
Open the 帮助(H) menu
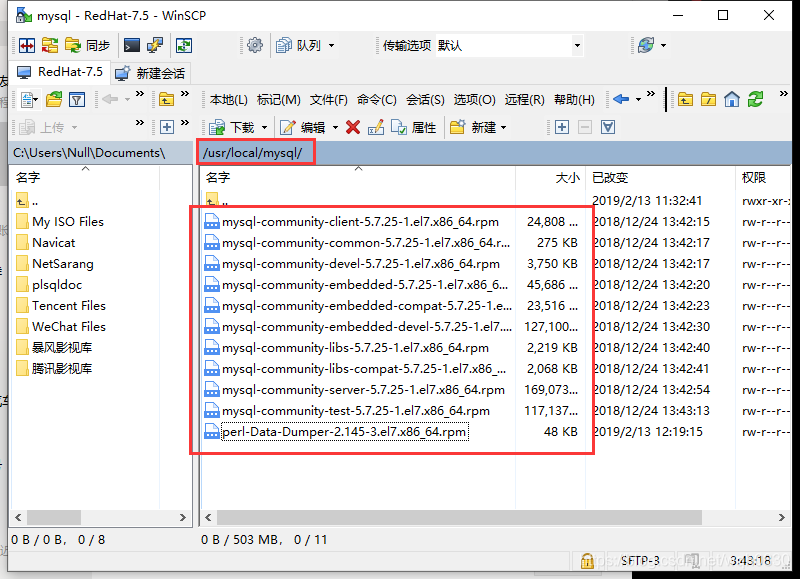click(x=574, y=100)
